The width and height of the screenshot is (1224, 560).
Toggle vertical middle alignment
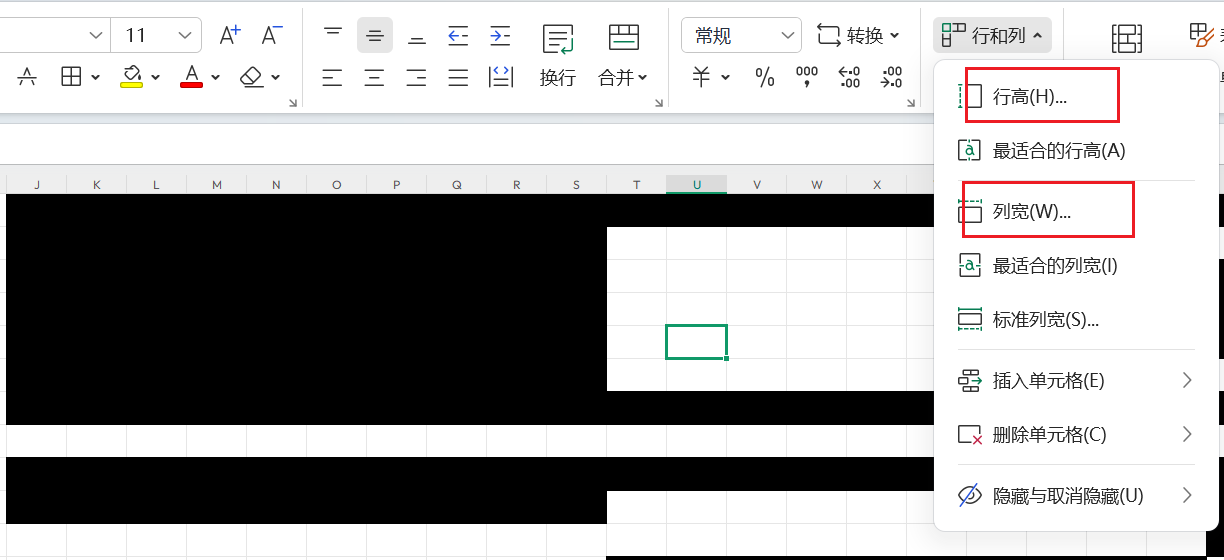tap(374, 36)
